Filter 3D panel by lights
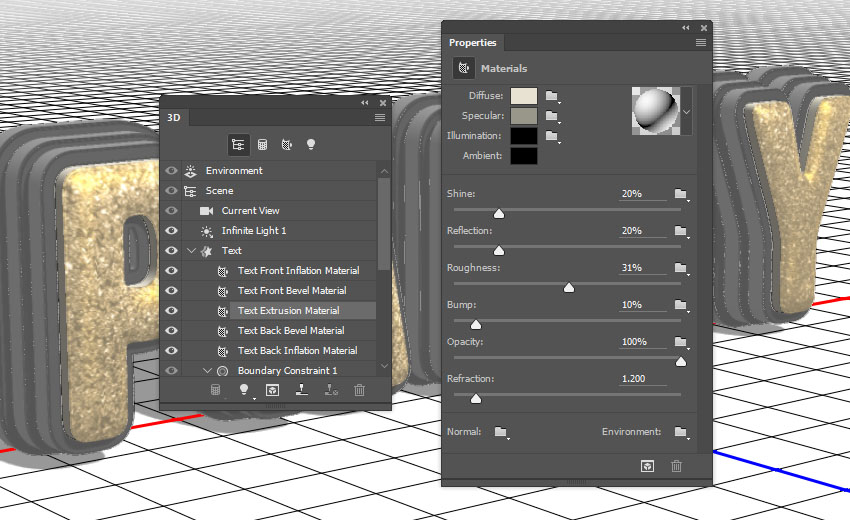The image size is (850, 520). [x=310, y=145]
